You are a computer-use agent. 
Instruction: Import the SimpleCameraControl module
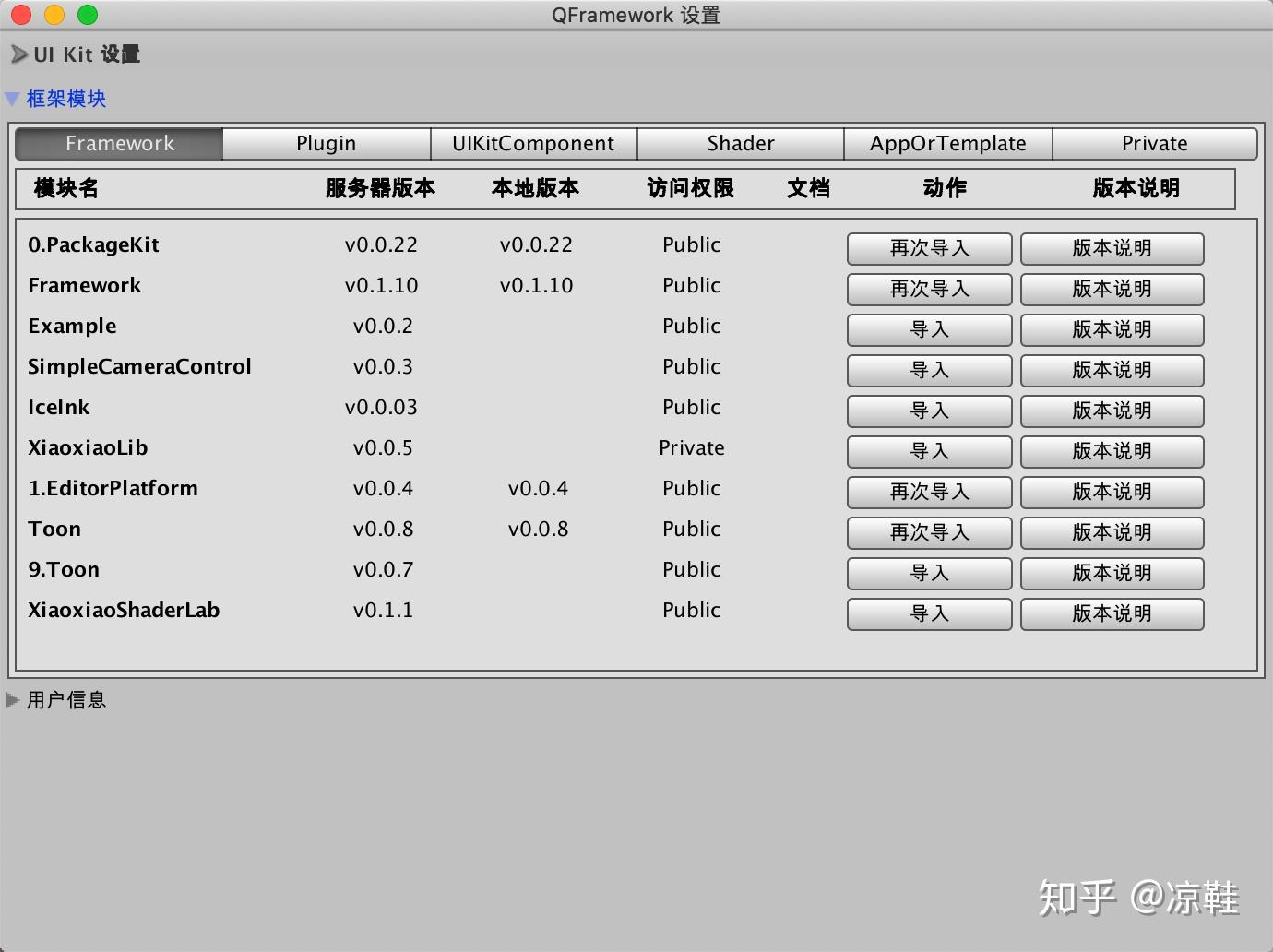[929, 370]
